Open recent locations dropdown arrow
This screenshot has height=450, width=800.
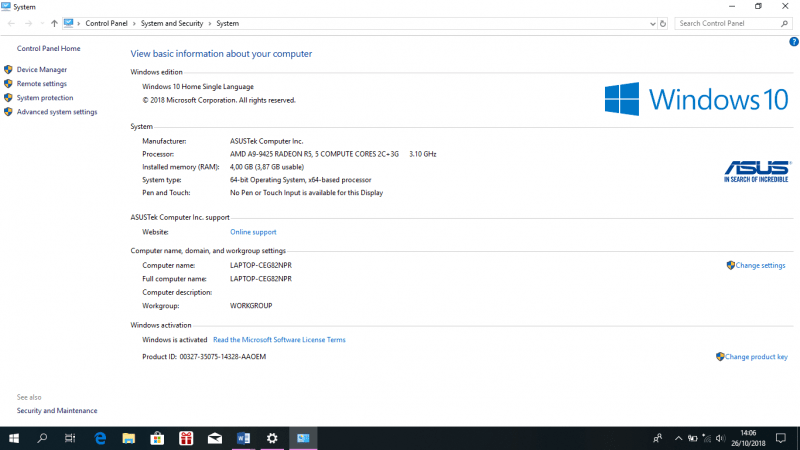pyautogui.click(x=42, y=23)
